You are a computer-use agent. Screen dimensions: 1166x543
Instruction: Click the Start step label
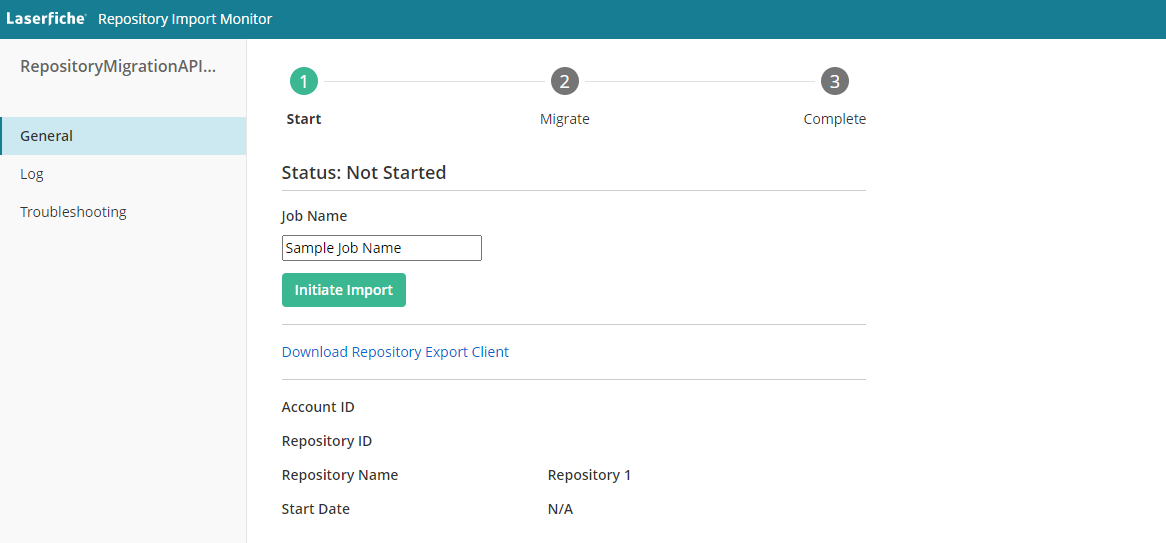(x=304, y=119)
